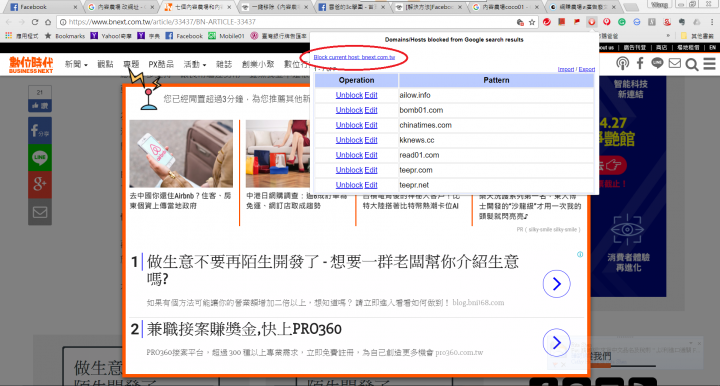Open the LINE icon in site header
This screenshot has height=386, width=720.
click(x=657, y=63)
